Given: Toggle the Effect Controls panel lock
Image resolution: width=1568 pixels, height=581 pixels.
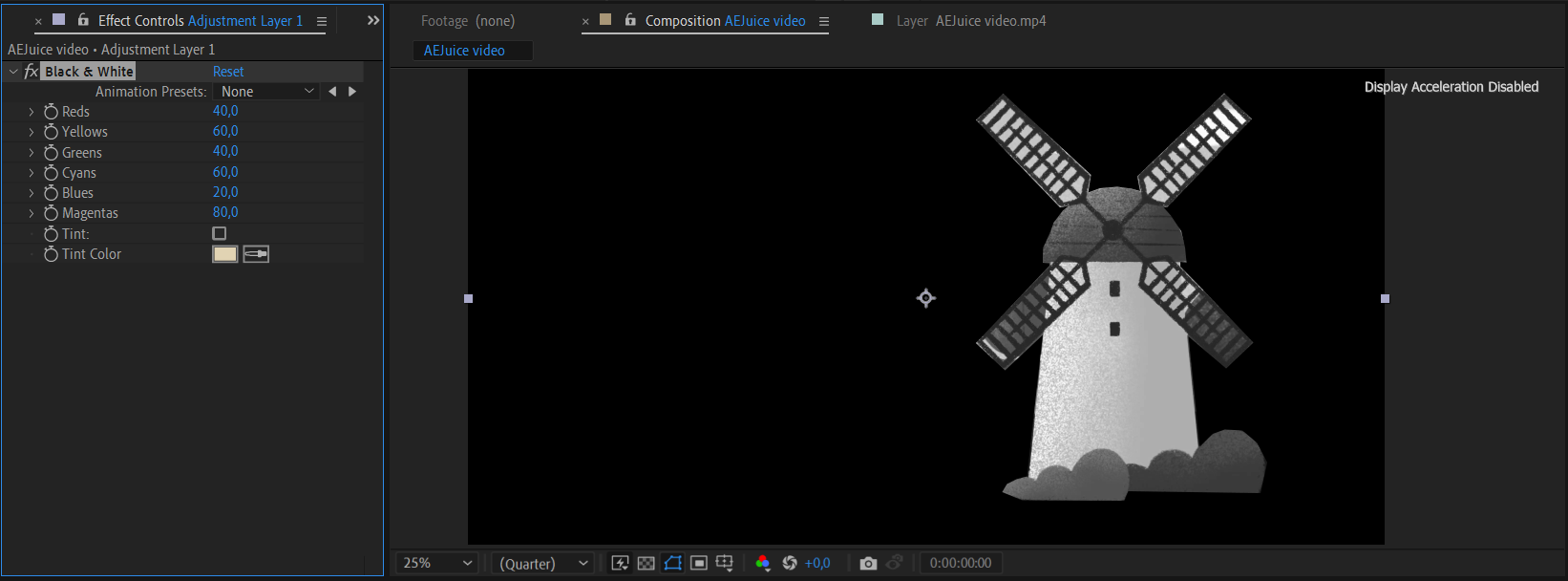Looking at the screenshot, I should [x=83, y=20].
